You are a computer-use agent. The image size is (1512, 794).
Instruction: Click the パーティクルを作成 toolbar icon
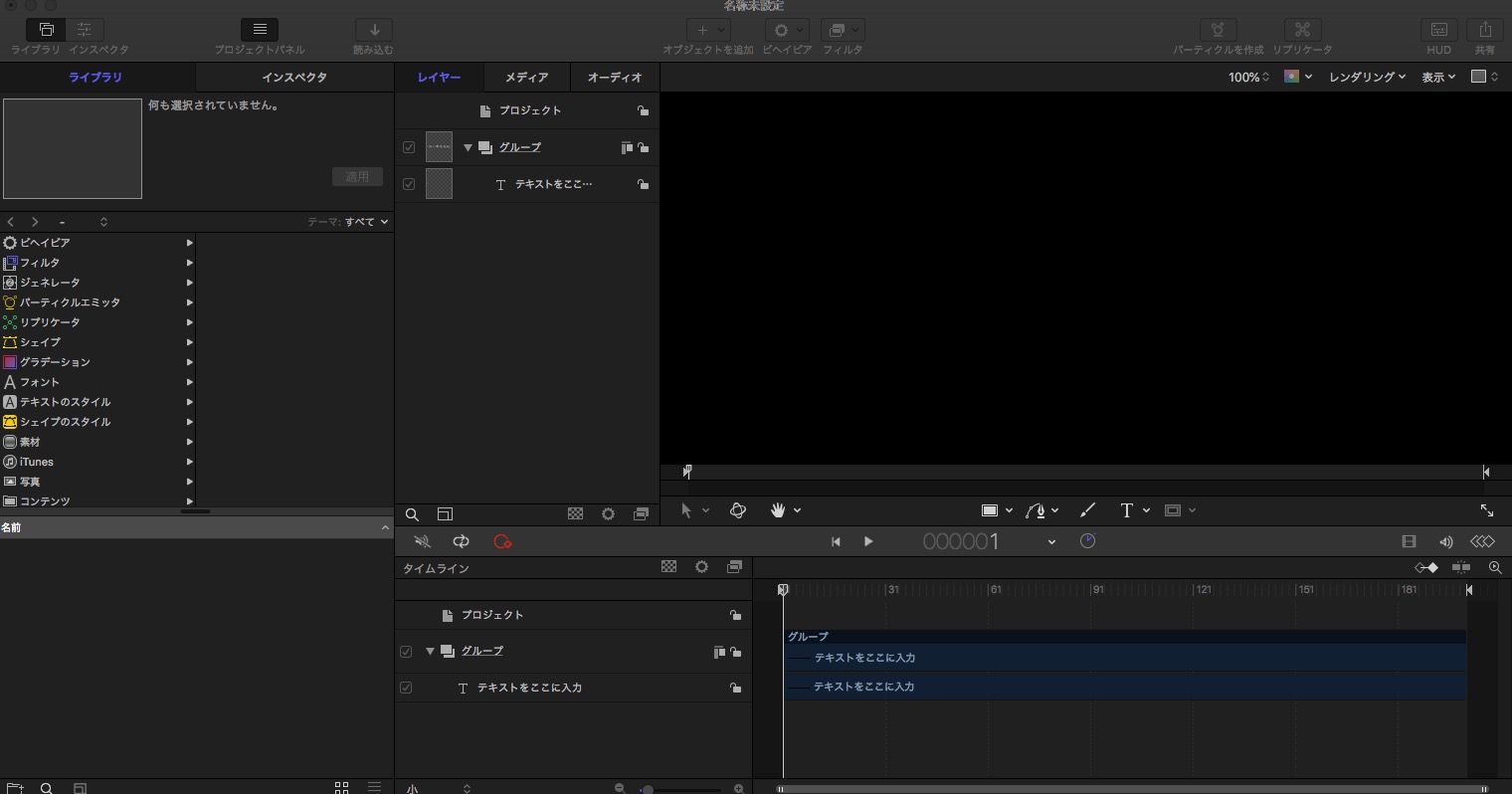click(x=1218, y=29)
